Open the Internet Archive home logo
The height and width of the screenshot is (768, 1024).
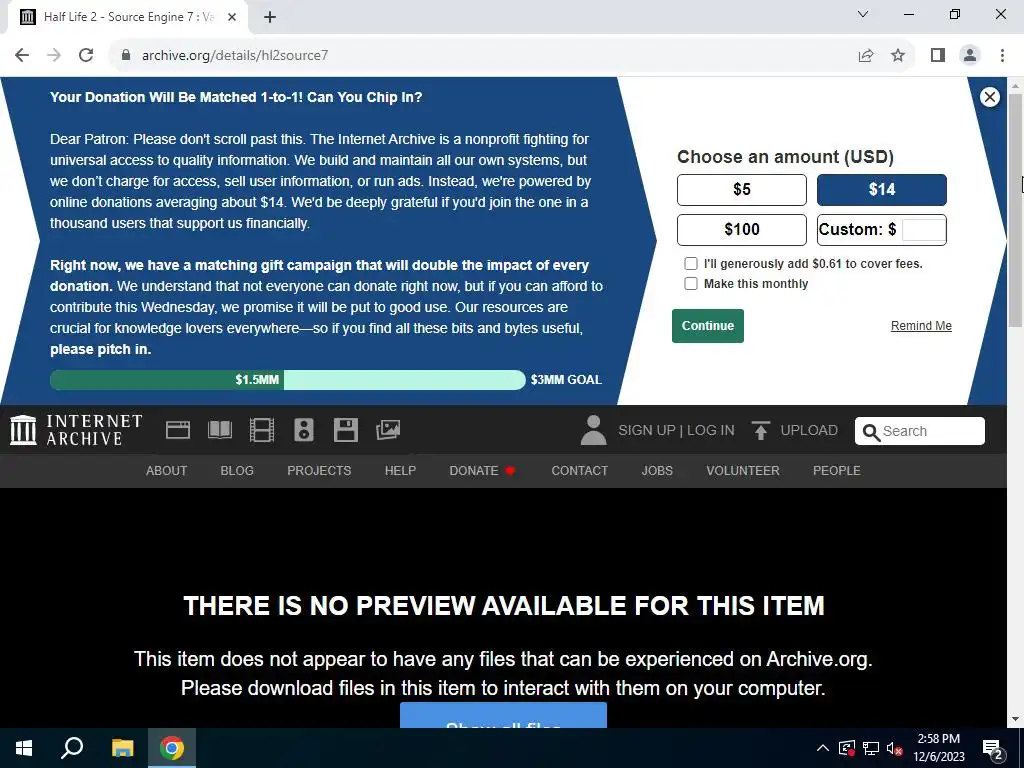pos(76,430)
